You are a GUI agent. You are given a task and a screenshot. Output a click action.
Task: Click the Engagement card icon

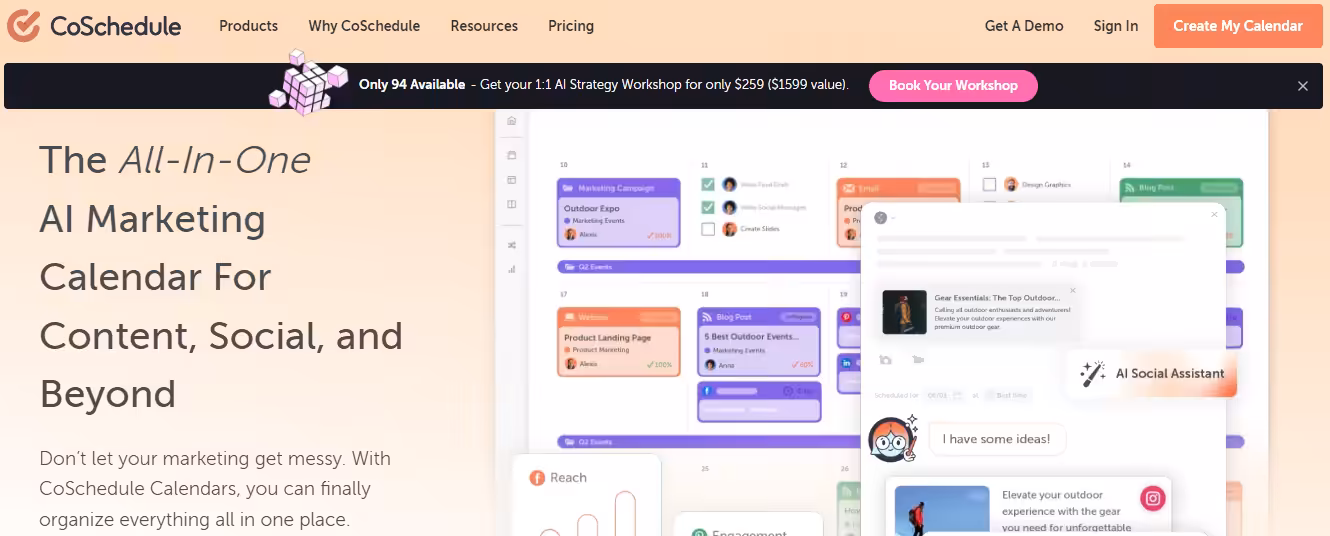(x=699, y=534)
